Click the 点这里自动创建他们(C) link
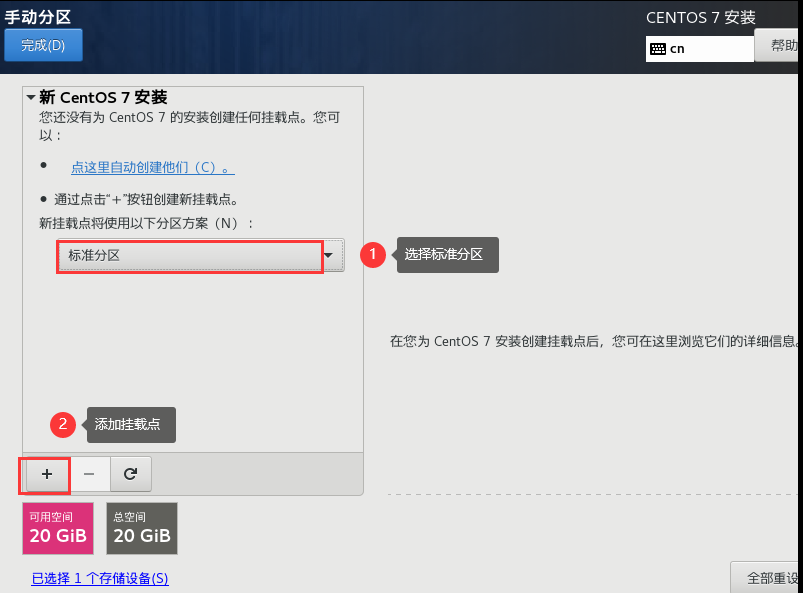The image size is (803, 593). pyautogui.click(x=152, y=167)
